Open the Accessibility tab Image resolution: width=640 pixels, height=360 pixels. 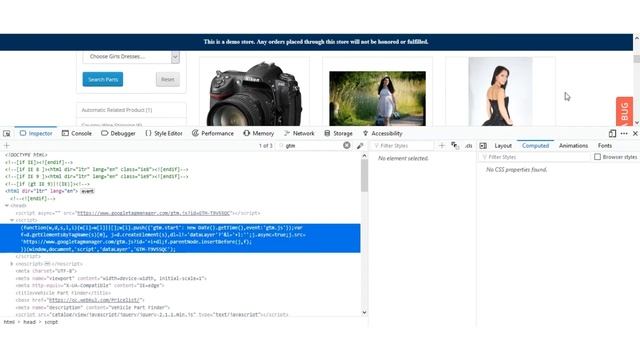tap(382, 133)
